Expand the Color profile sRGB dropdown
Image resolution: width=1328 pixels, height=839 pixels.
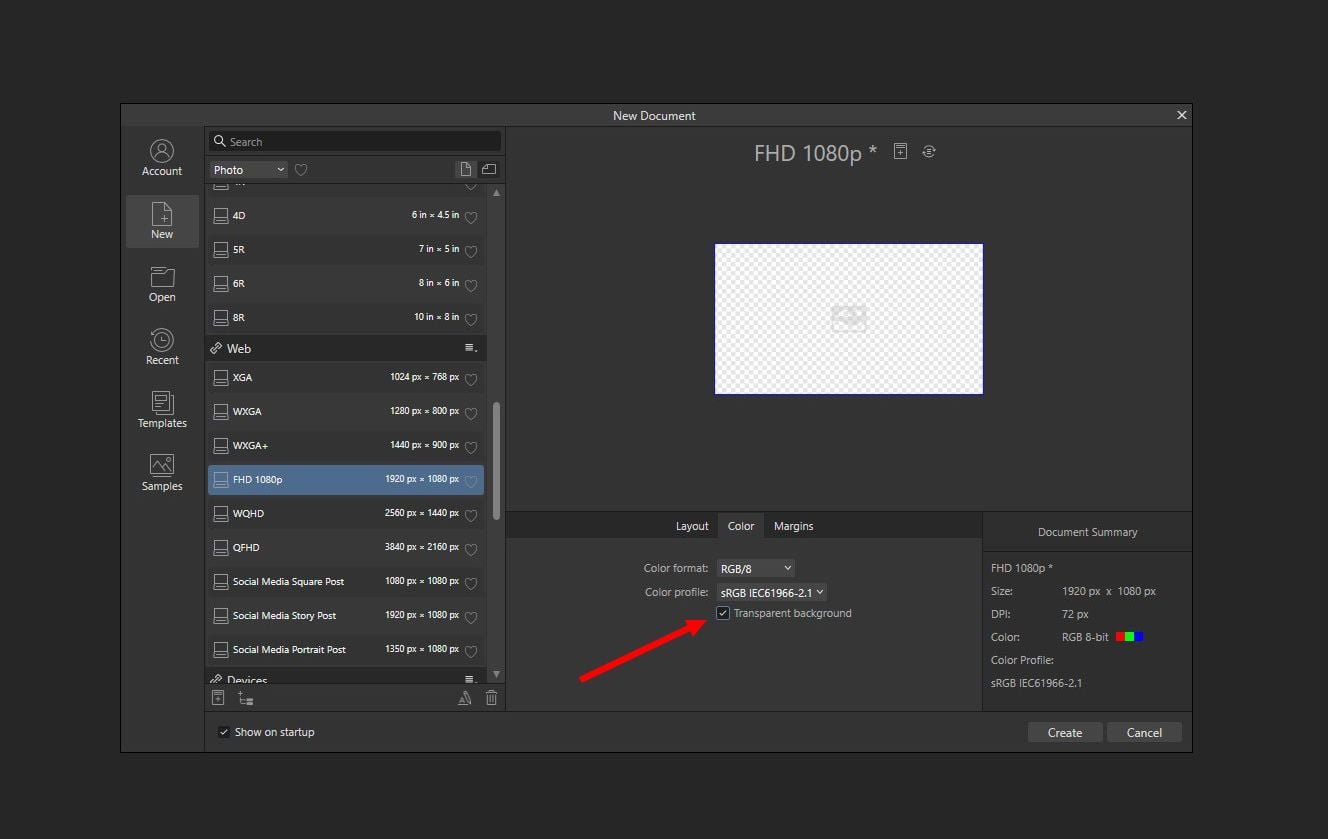pos(771,592)
